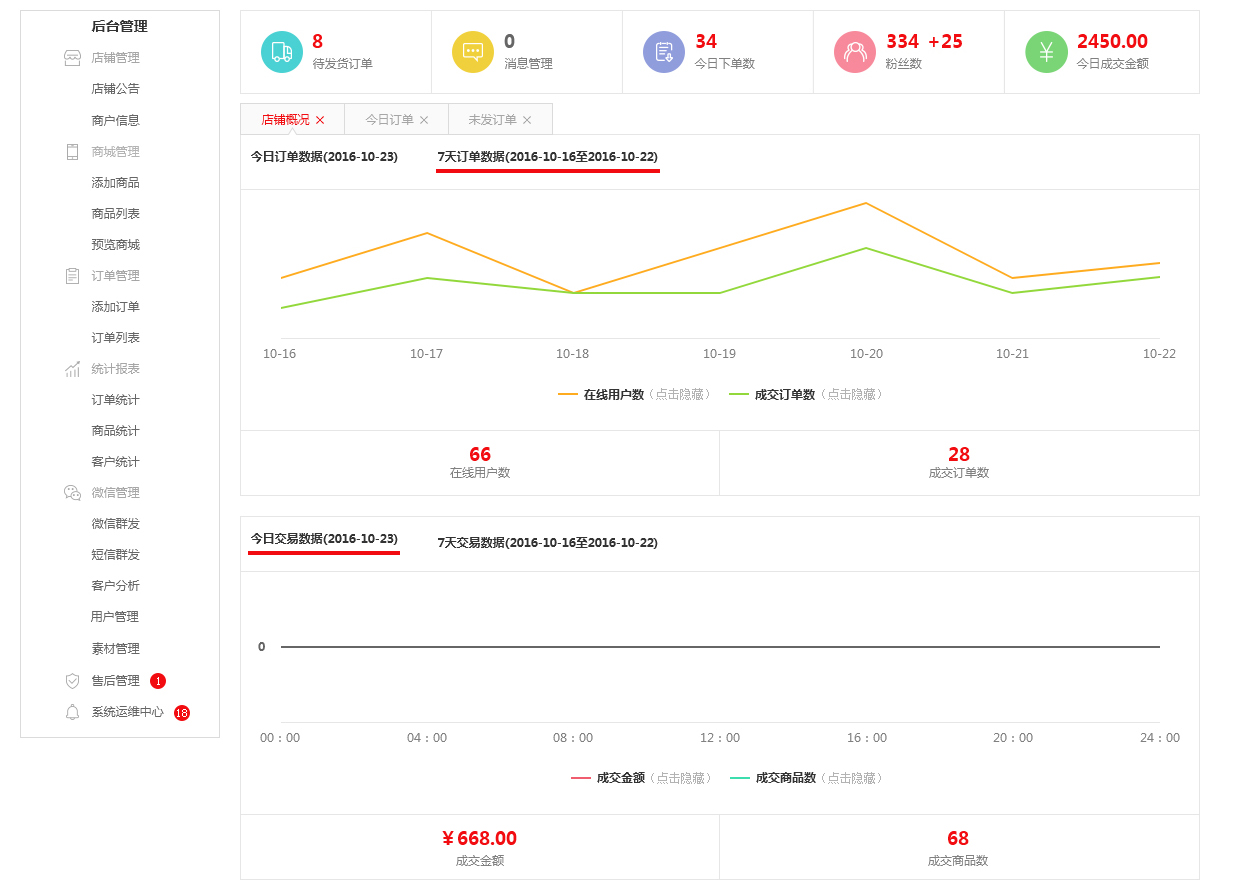Image resolution: width=1240 pixels, height=891 pixels.
Task: Open 素材管理 in sidebar
Action: [x=115, y=649]
